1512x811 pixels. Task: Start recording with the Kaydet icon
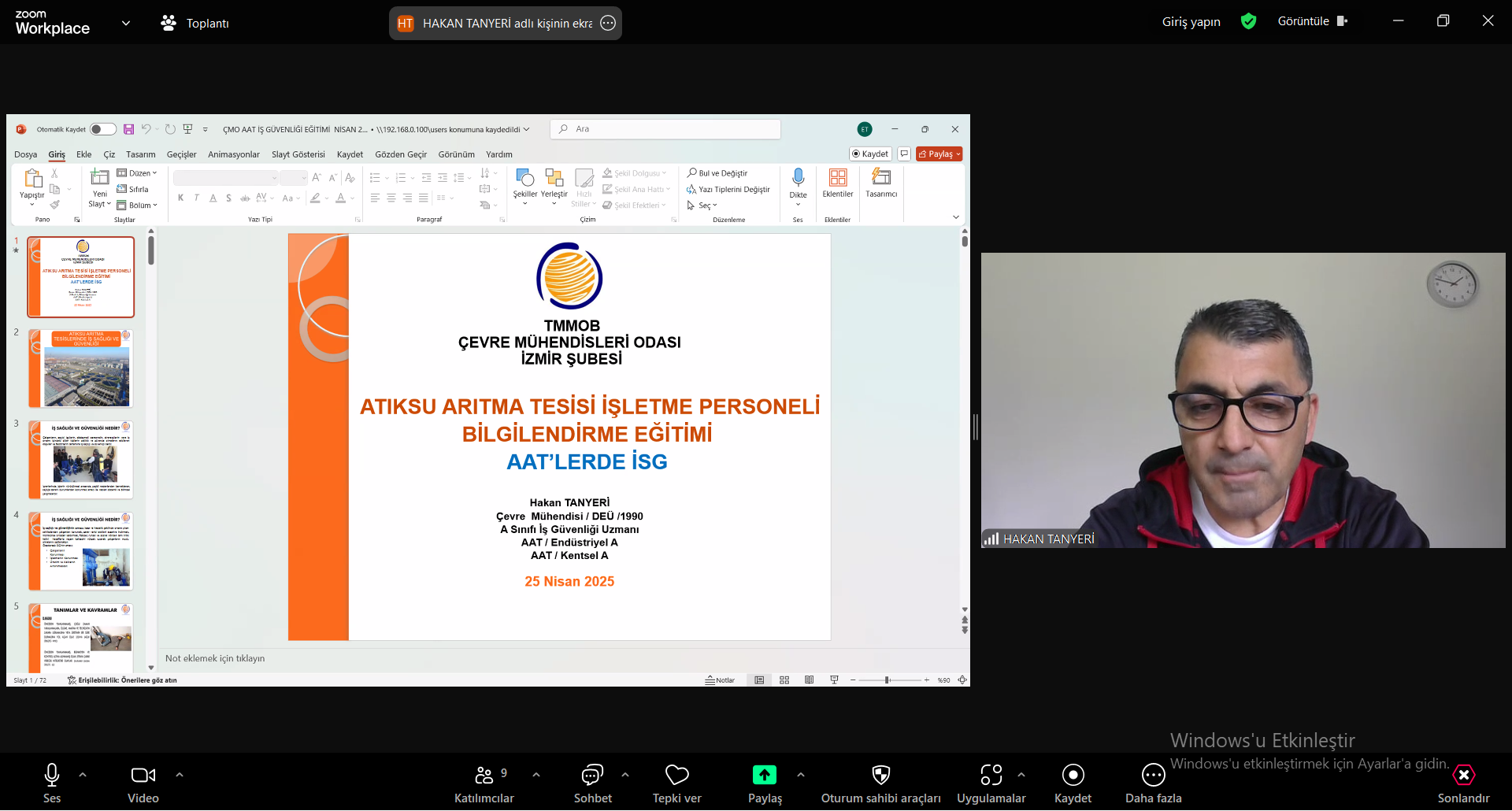(x=1073, y=776)
